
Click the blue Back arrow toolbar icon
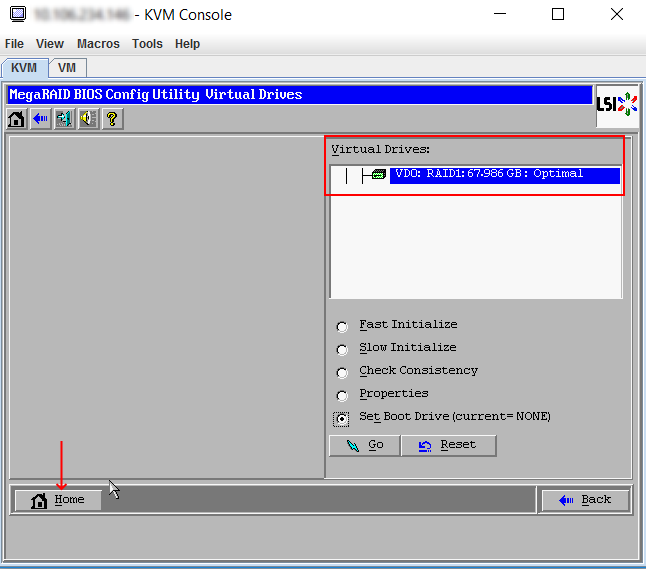(x=40, y=119)
